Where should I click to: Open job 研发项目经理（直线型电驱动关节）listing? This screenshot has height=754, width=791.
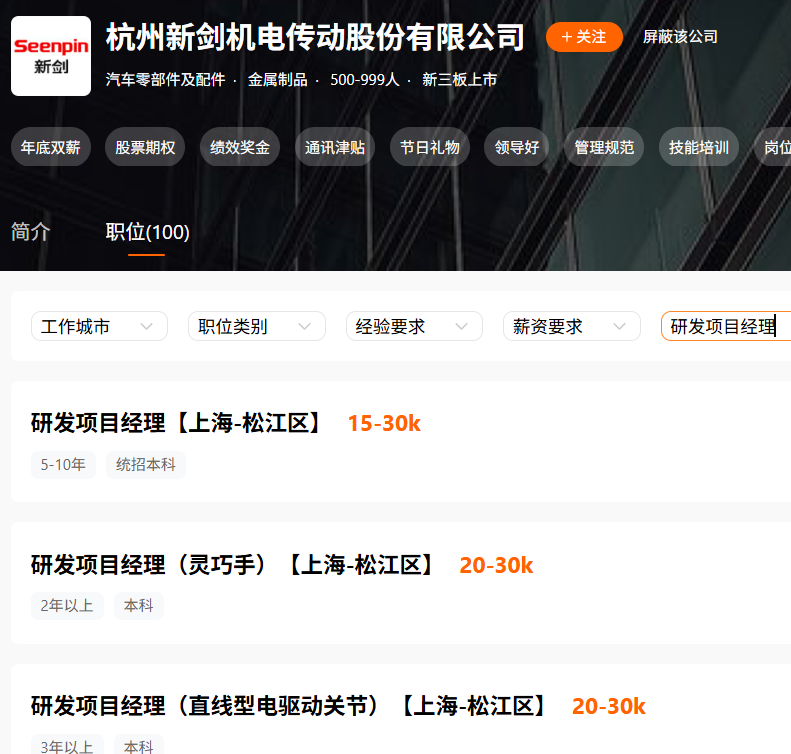tap(289, 706)
